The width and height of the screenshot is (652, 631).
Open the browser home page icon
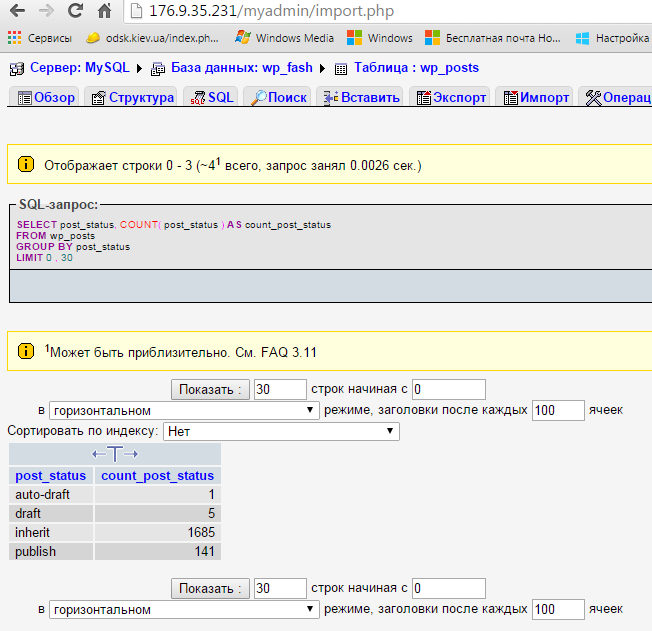(104, 11)
